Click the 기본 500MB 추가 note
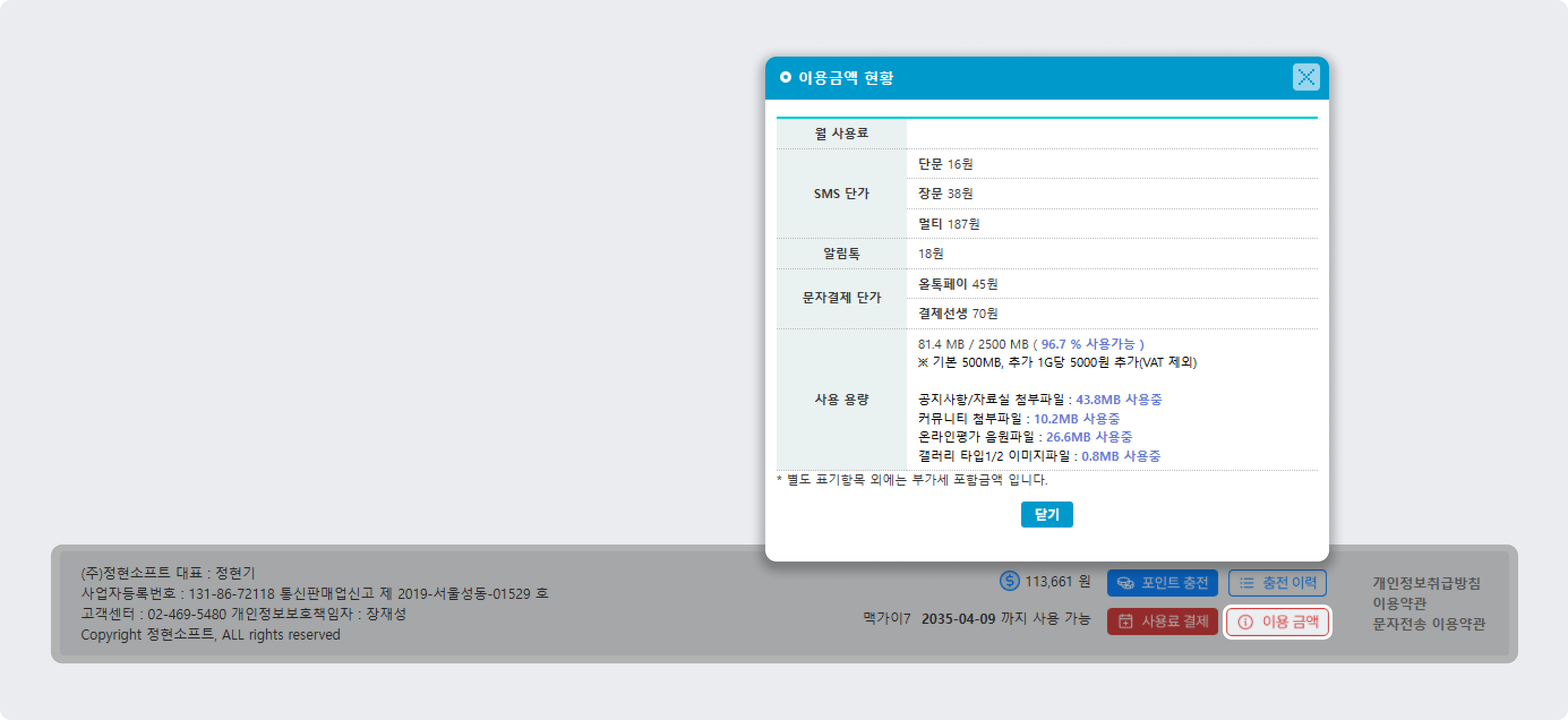Image resolution: width=1568 pixels, height=720 pixels. pyautogui.click(x=1057, y=363)
